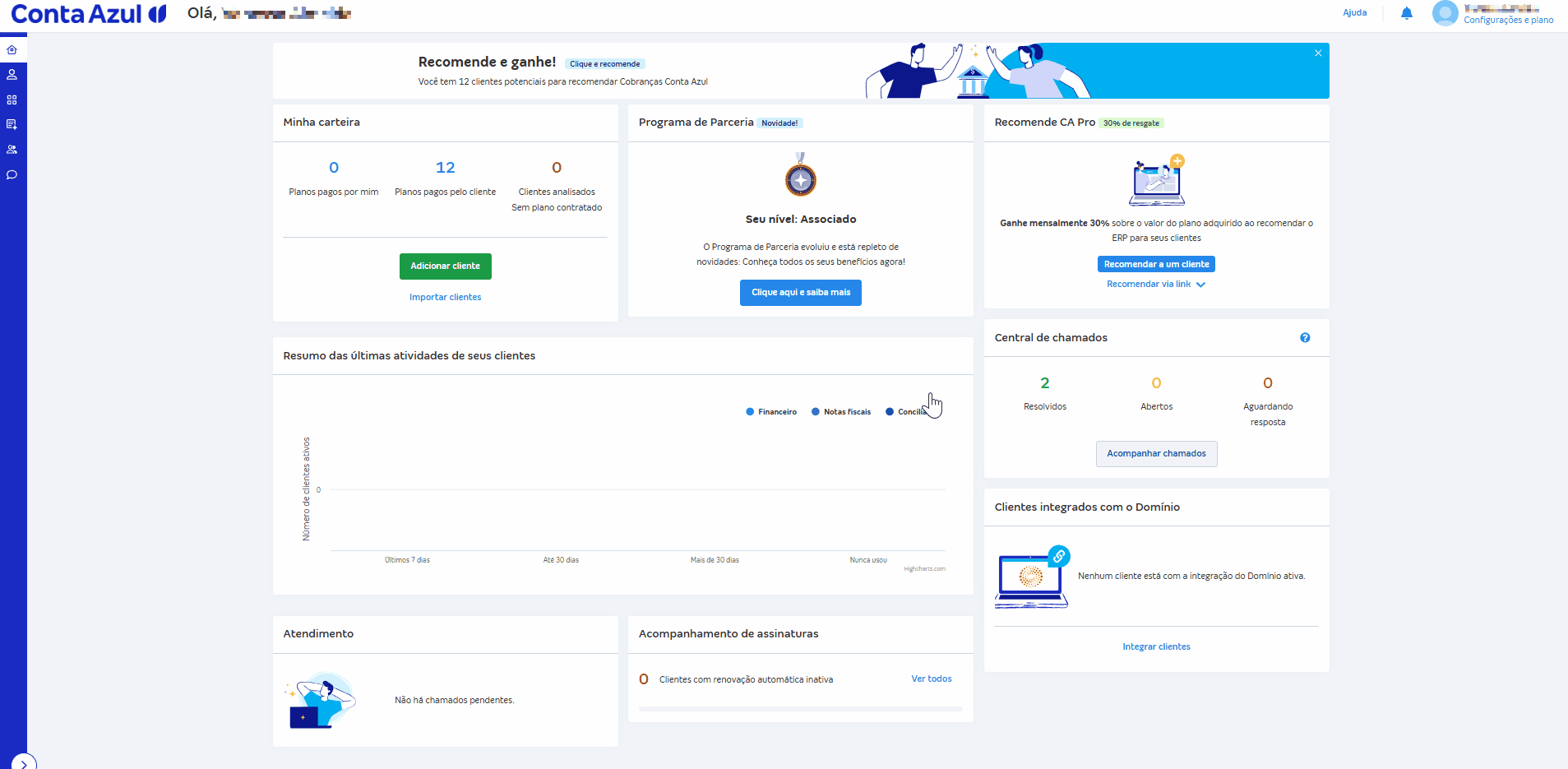Click the Clique e recomende badge

604,64
